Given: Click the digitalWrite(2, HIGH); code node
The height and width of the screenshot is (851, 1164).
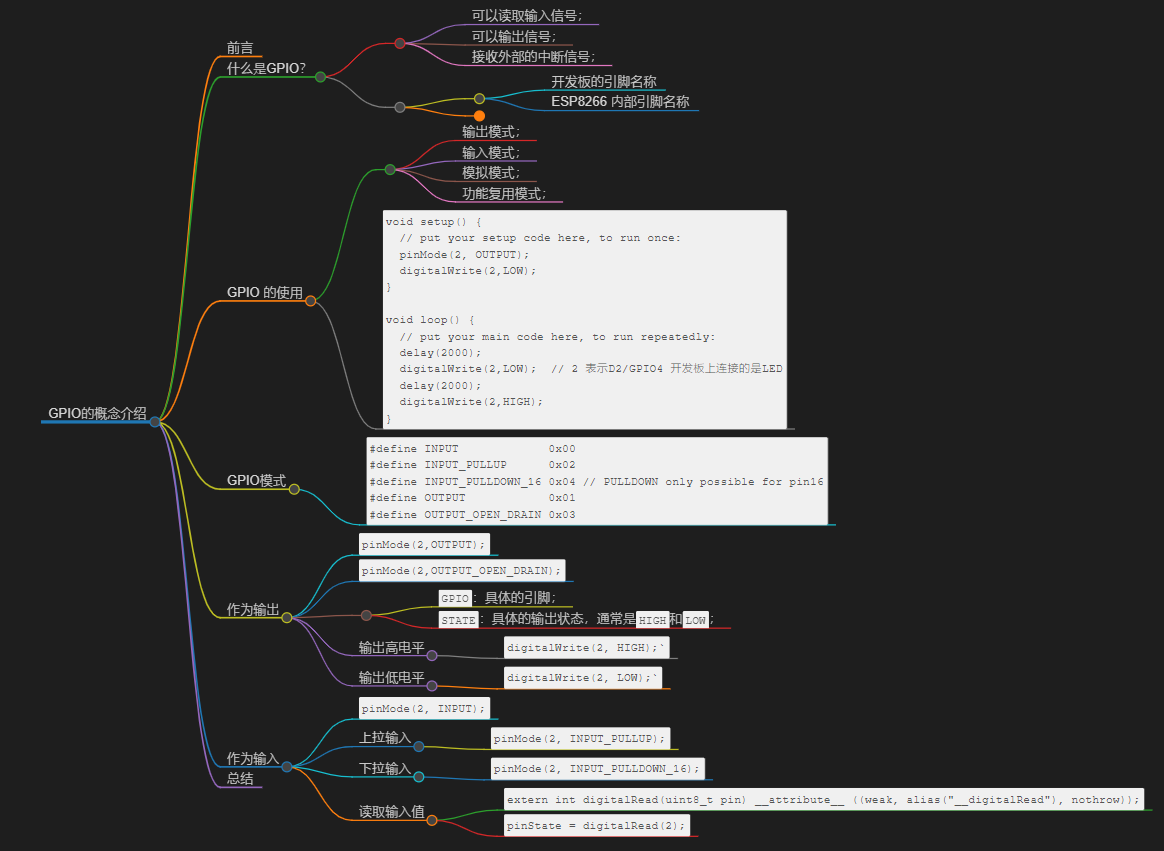Looking at the screenshot, I should (x=586, y=648).
